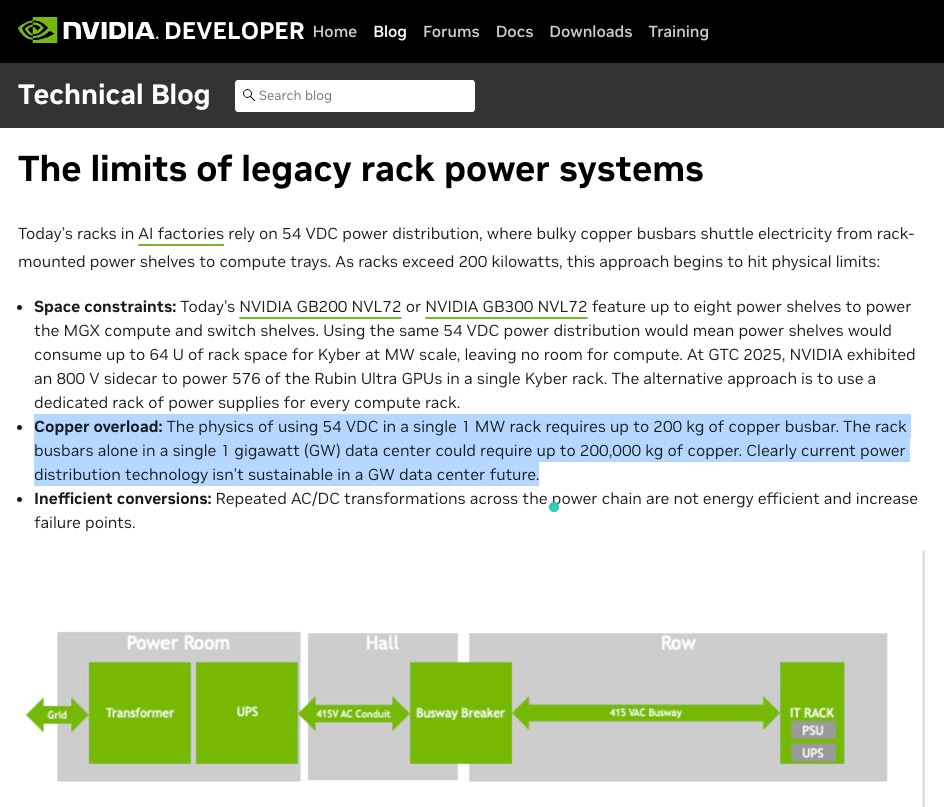944x807 pixels.
Task: Open the NVIDIA GB300 NVL72 link
Action: pos(506,307)
